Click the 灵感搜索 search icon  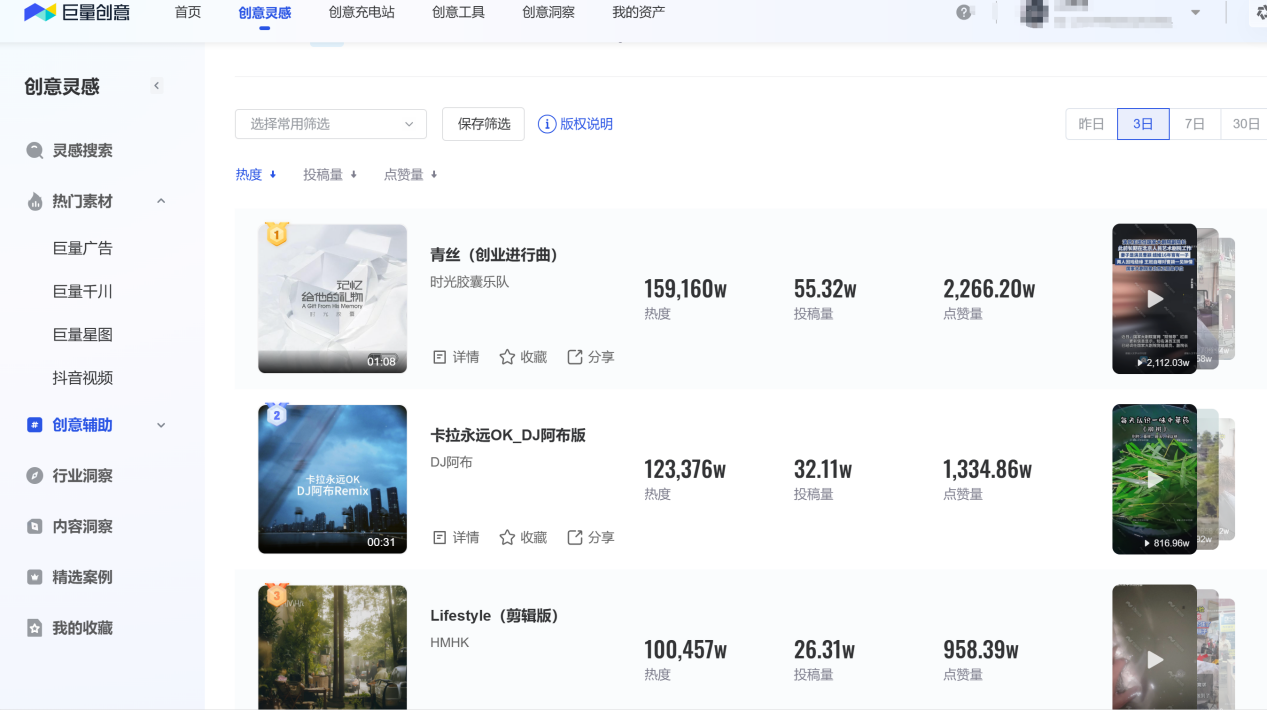(x=35, y=151)
